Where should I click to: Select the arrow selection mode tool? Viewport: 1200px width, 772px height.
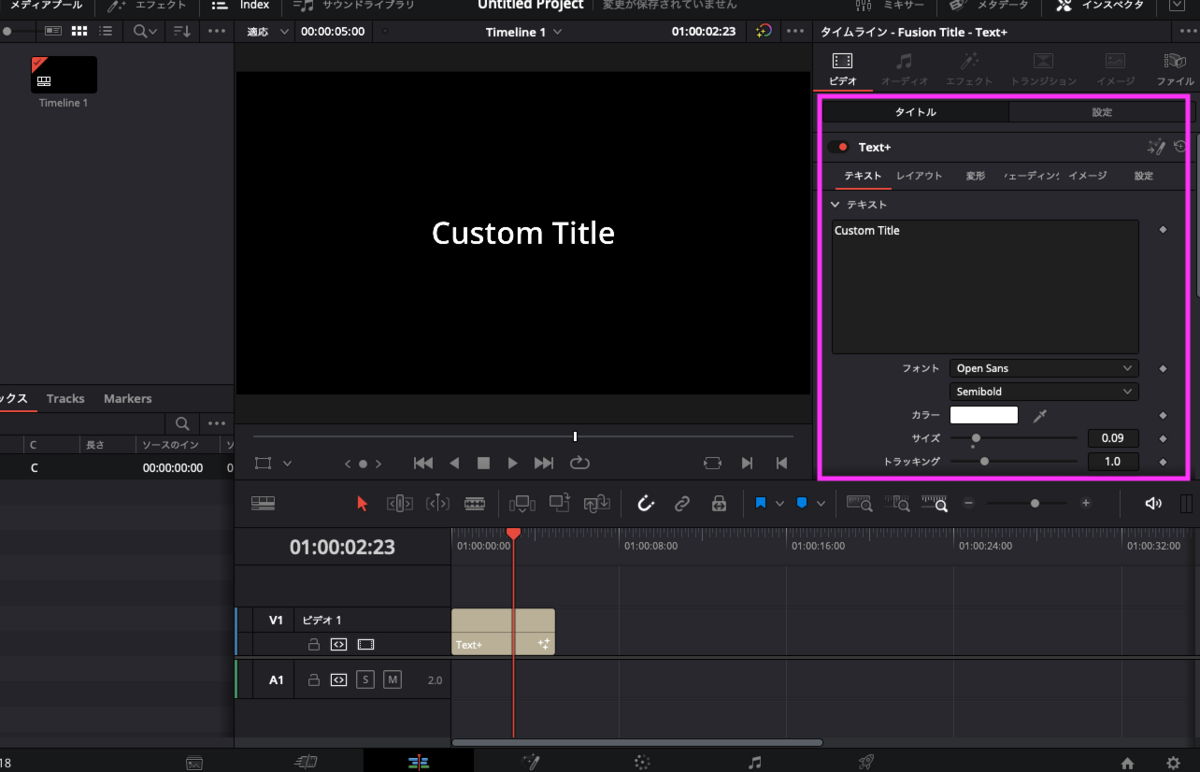[362, 504]
